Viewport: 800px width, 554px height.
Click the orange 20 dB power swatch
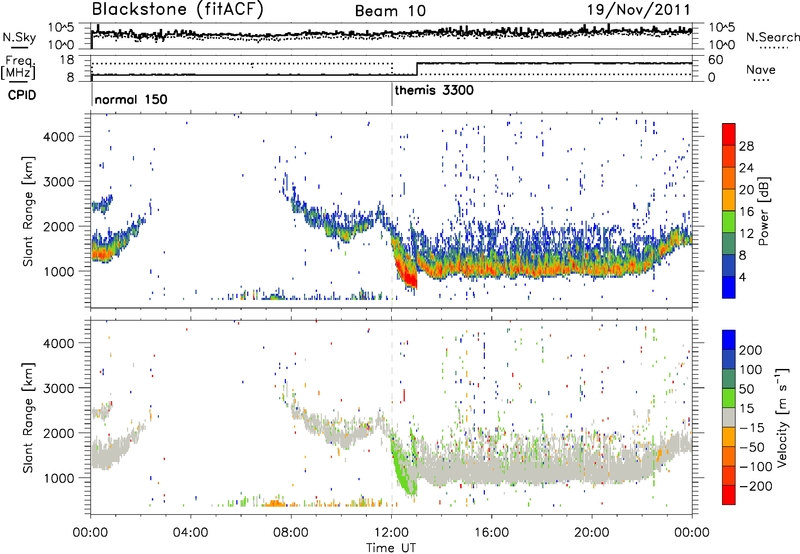tap(729, 178)
